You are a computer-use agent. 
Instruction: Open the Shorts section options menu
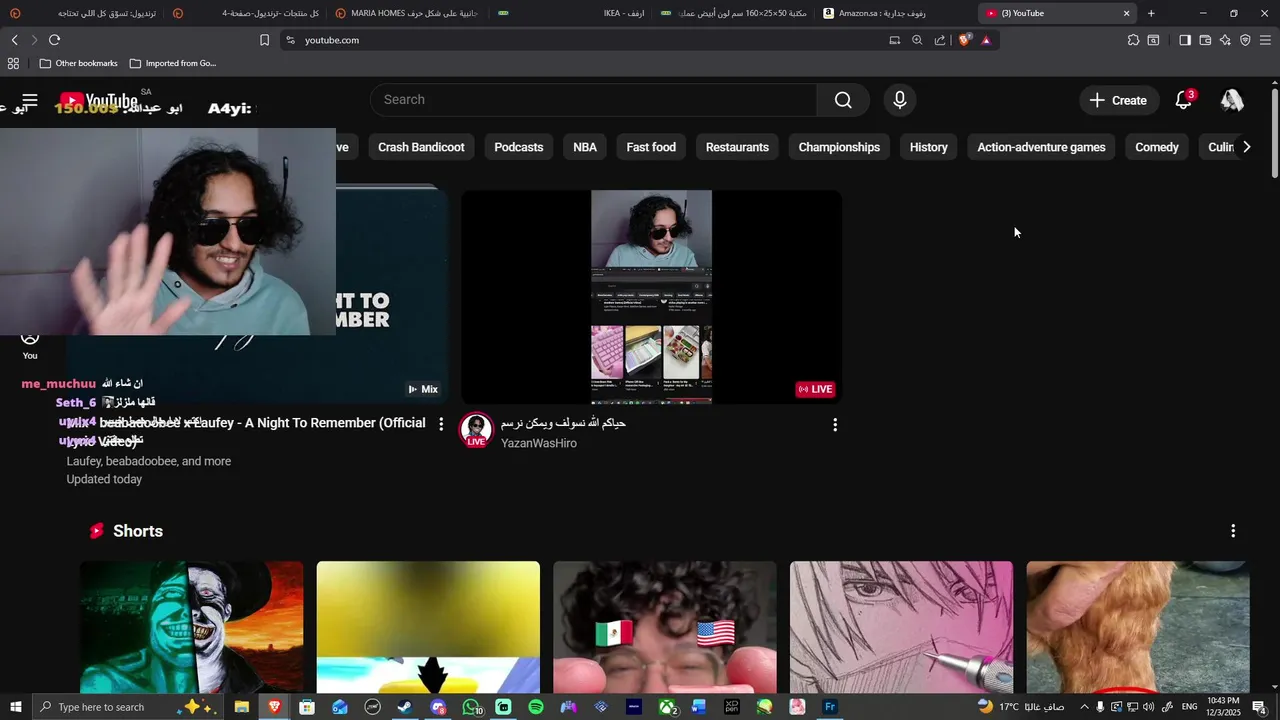(1233, 531)
